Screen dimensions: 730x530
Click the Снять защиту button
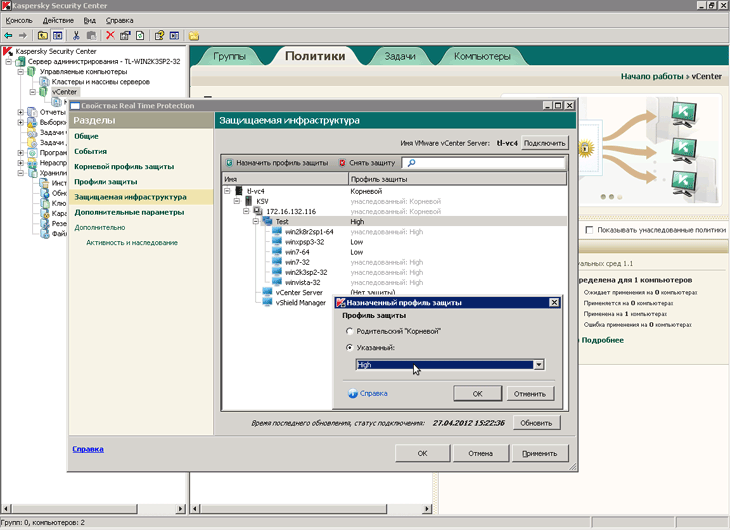pyautogui.click(x=367, y=163)
